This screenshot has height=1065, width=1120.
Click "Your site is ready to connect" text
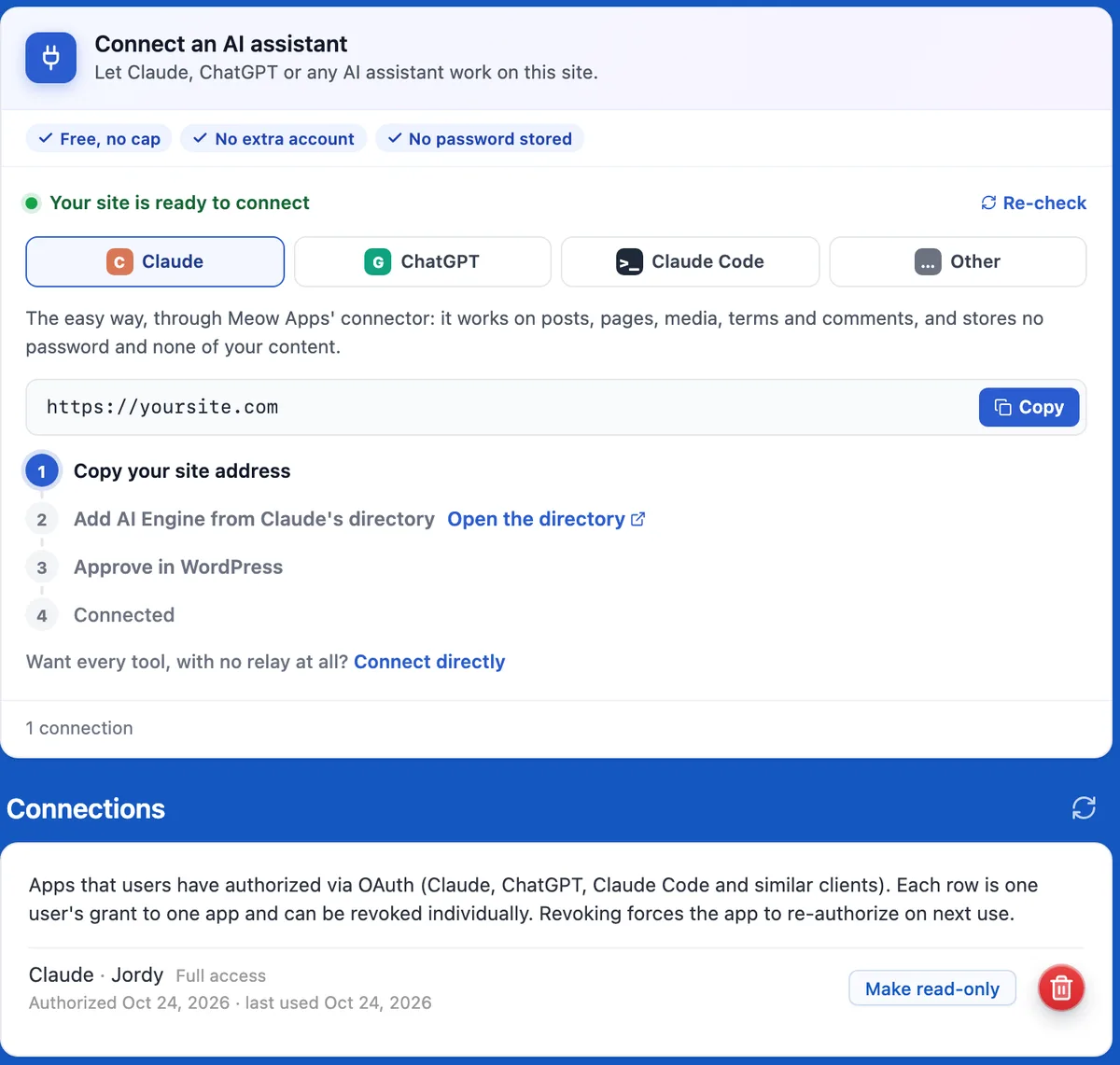(x=179, y=203)
